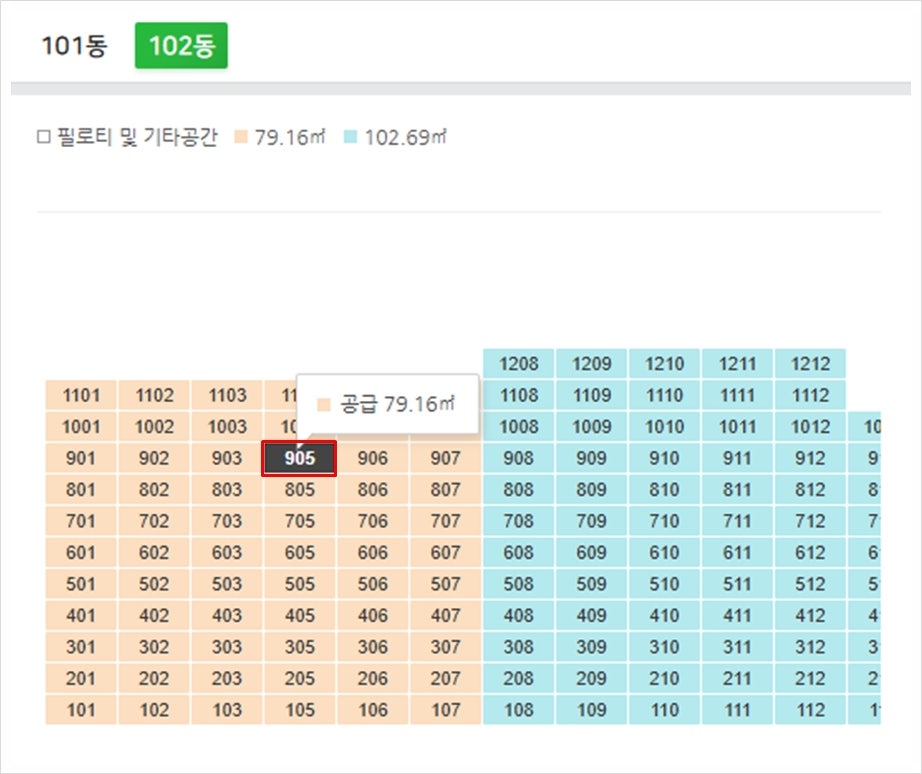Pick unit 607

click(x=445, y=552)
